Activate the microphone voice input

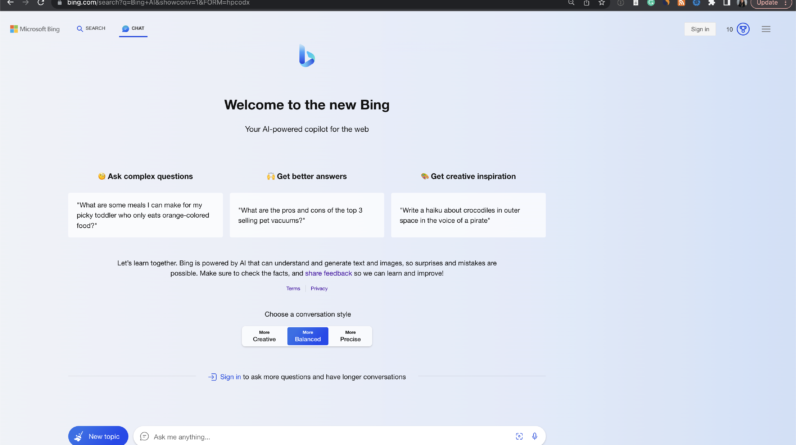tap(534, 436)
